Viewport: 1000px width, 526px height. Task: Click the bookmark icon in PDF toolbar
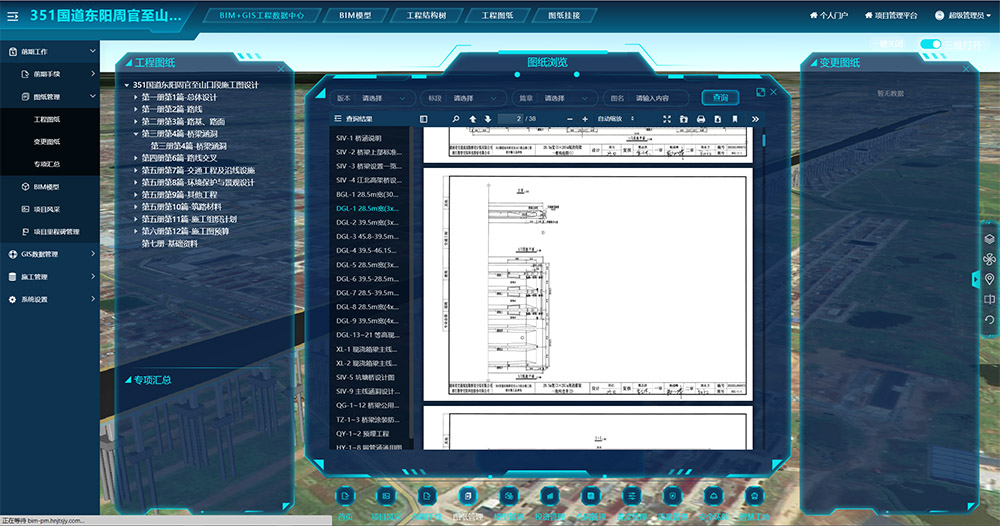(734, 119)
